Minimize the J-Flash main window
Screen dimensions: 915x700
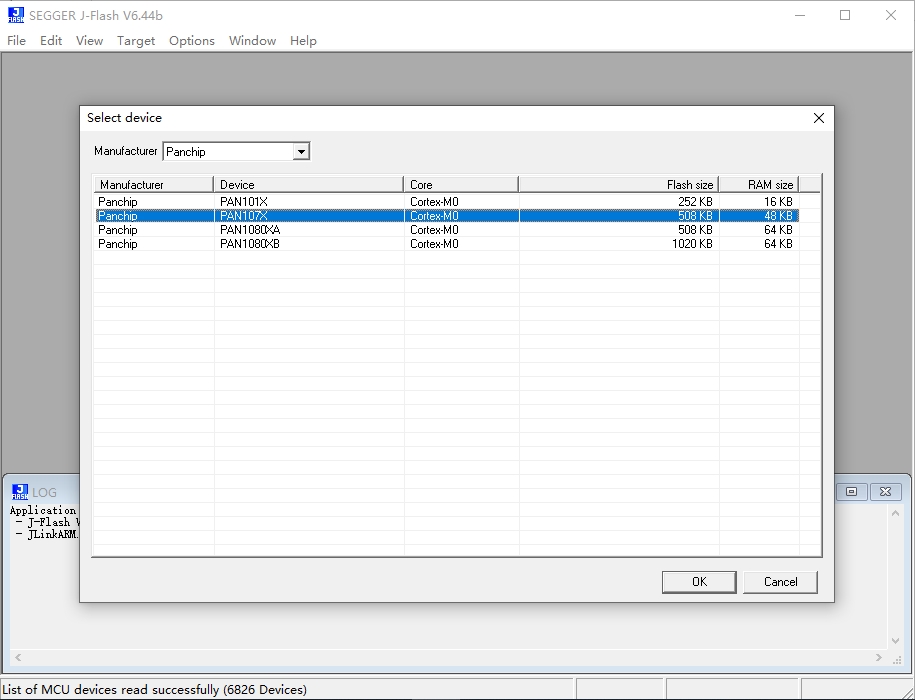coord(800,16)
